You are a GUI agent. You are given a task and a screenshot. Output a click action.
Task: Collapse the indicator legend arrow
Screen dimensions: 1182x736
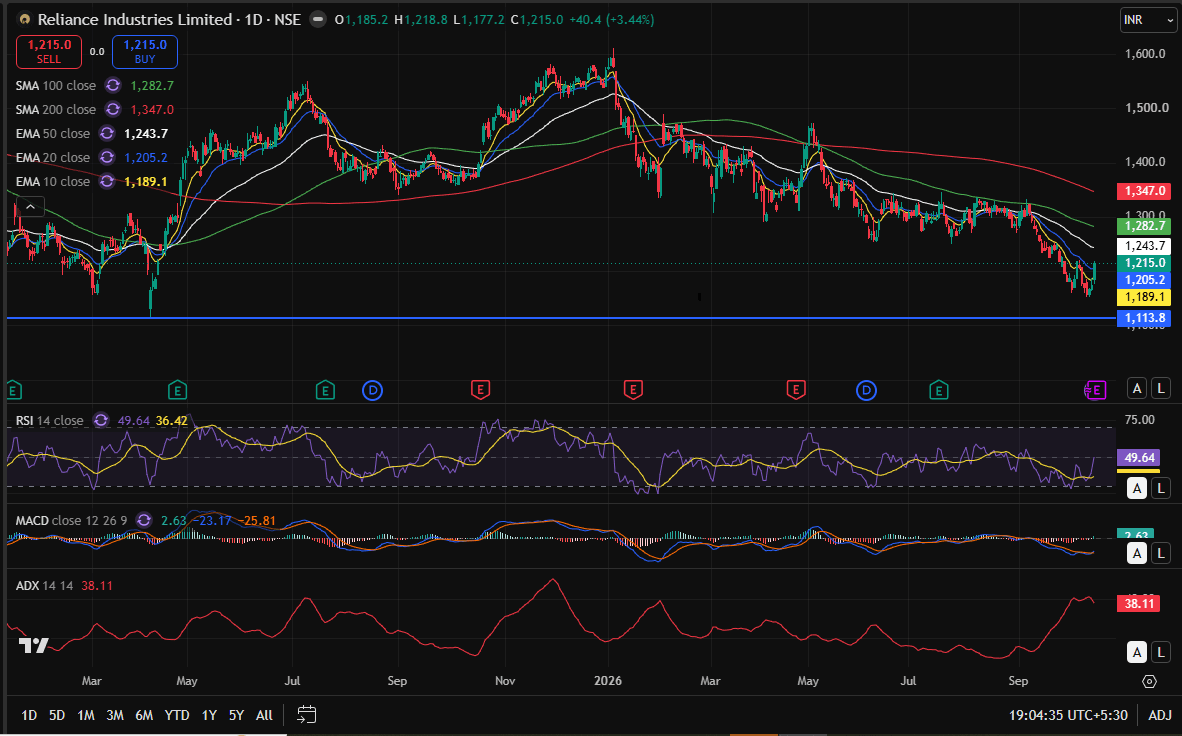tap(31, 206)
